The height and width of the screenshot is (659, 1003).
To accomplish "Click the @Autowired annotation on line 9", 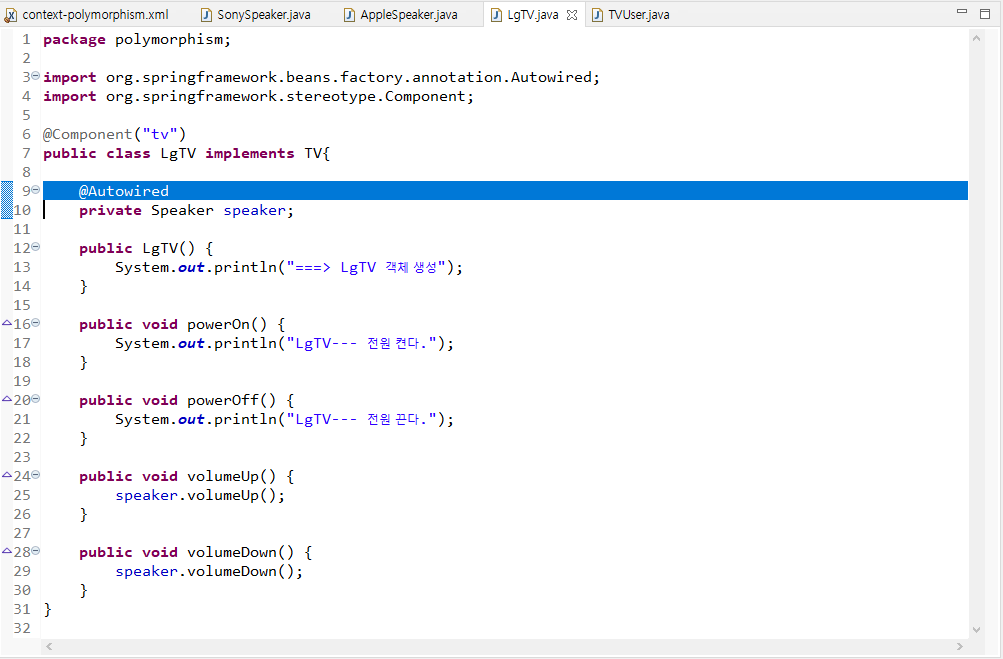I will [x=123, y=191].
